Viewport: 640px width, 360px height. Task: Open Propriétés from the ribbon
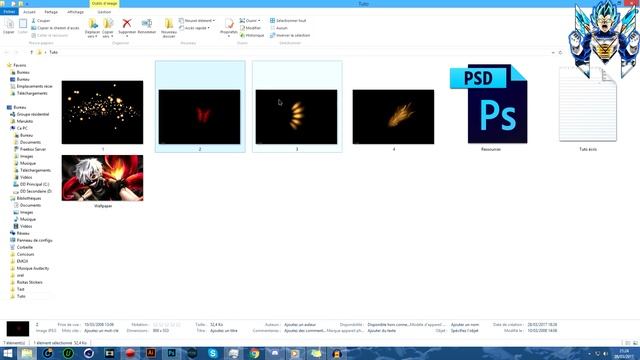click(x=229, y=27)
